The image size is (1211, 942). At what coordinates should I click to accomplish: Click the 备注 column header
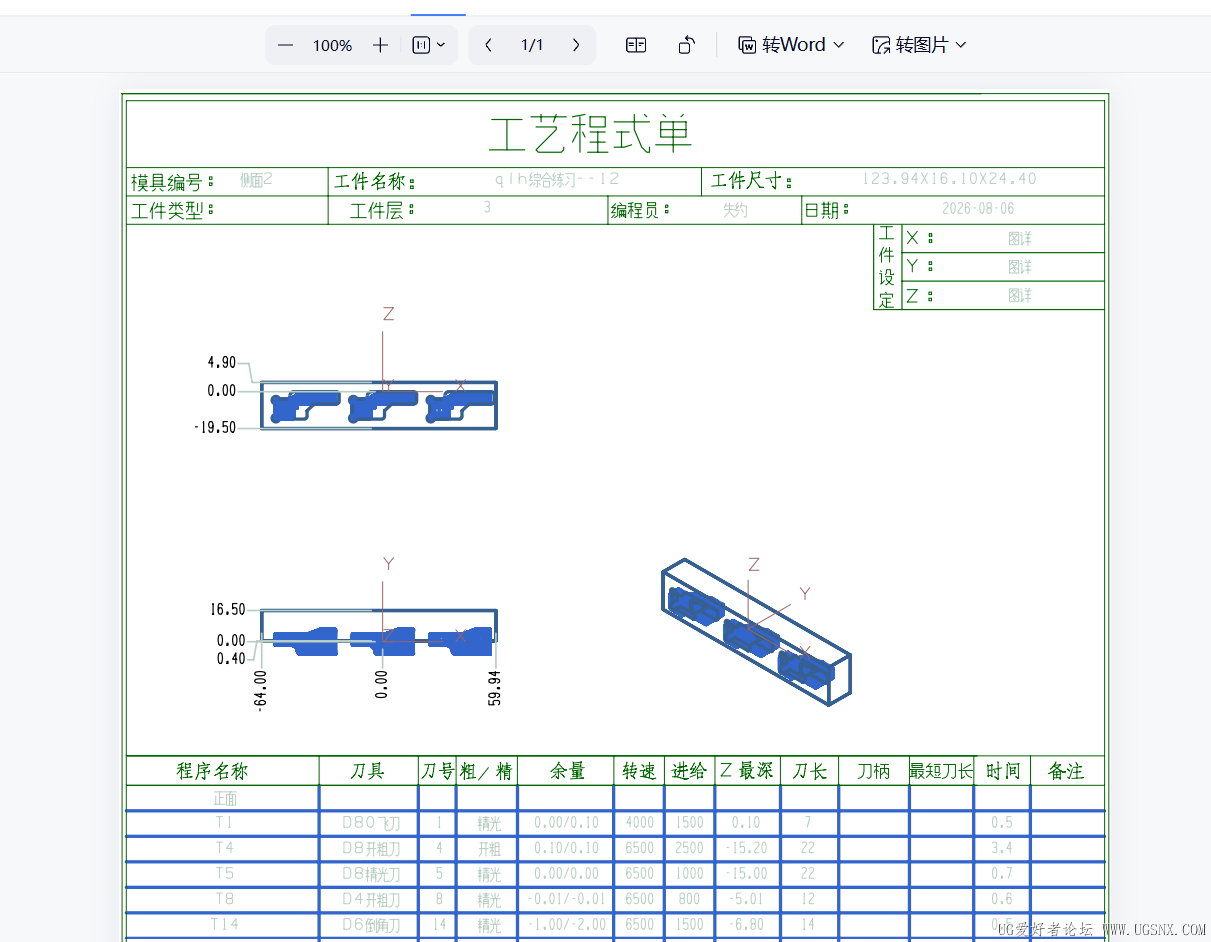pos(1066,771)
